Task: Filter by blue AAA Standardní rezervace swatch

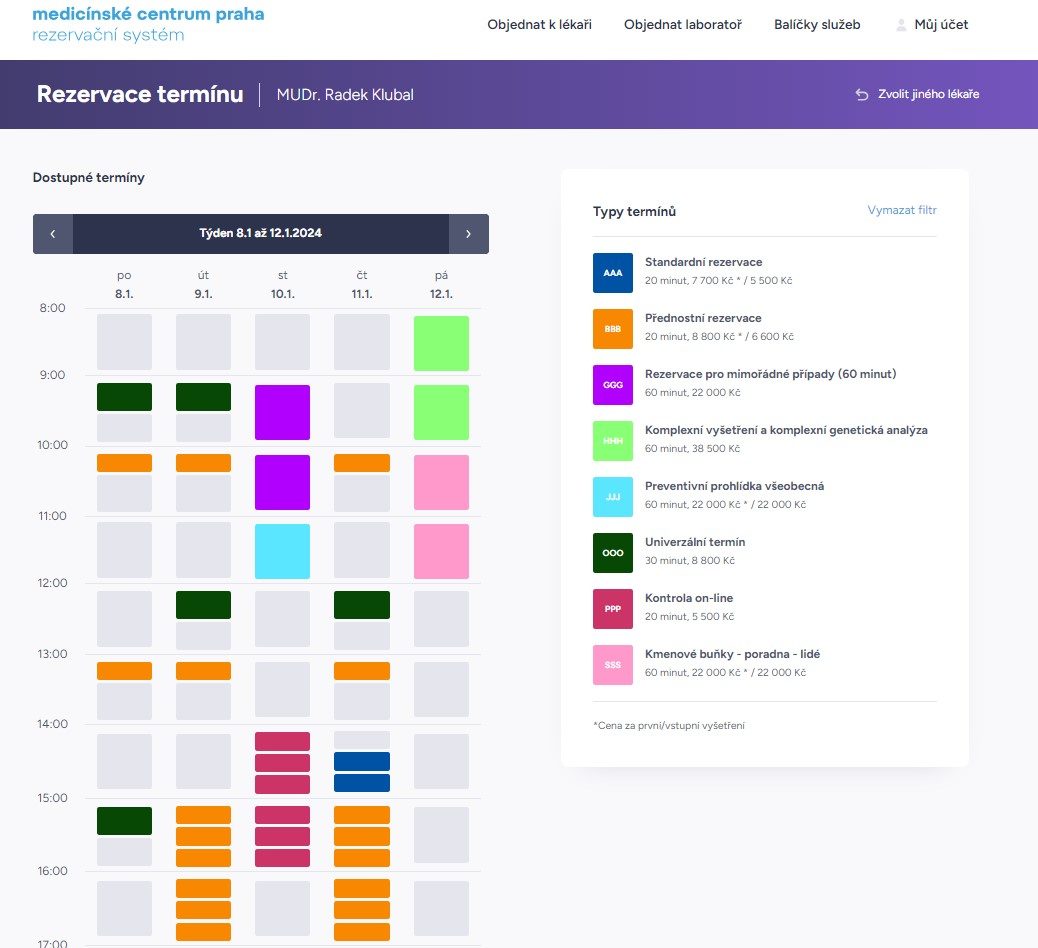Action: coord(613,273)
